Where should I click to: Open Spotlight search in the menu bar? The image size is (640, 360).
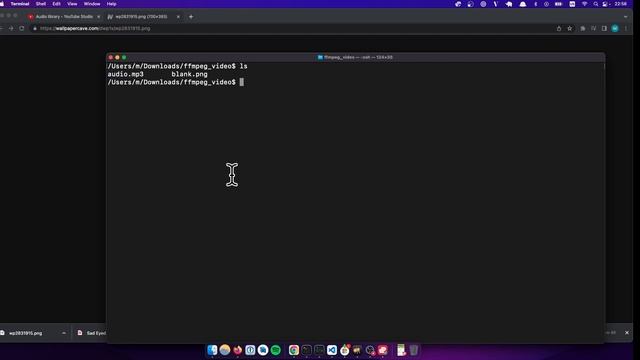coord(596,4)
